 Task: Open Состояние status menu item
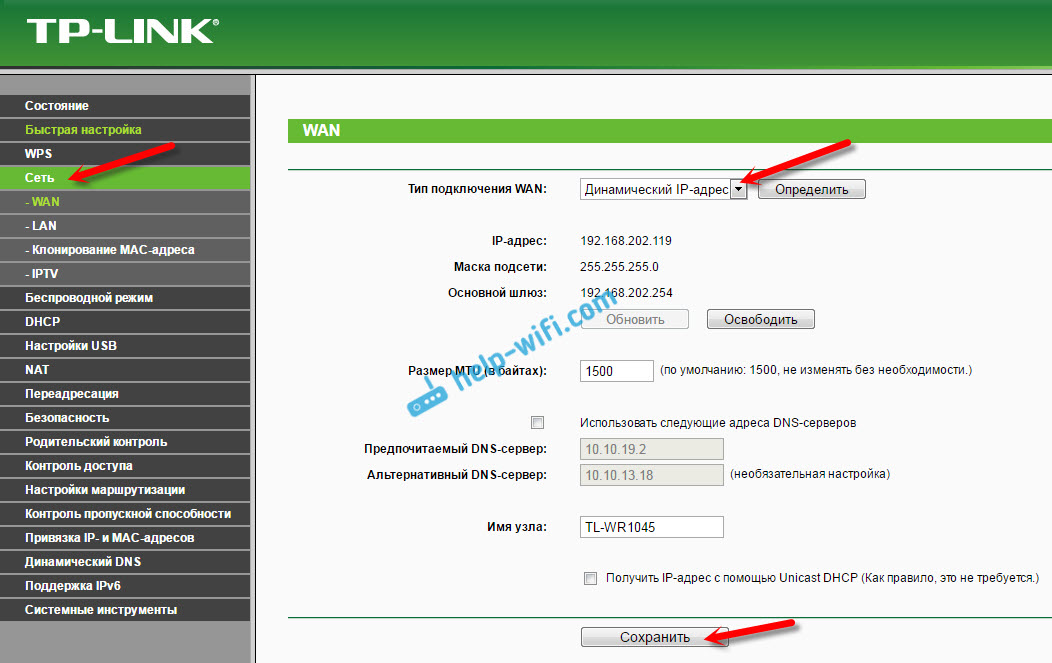(57, 106)
